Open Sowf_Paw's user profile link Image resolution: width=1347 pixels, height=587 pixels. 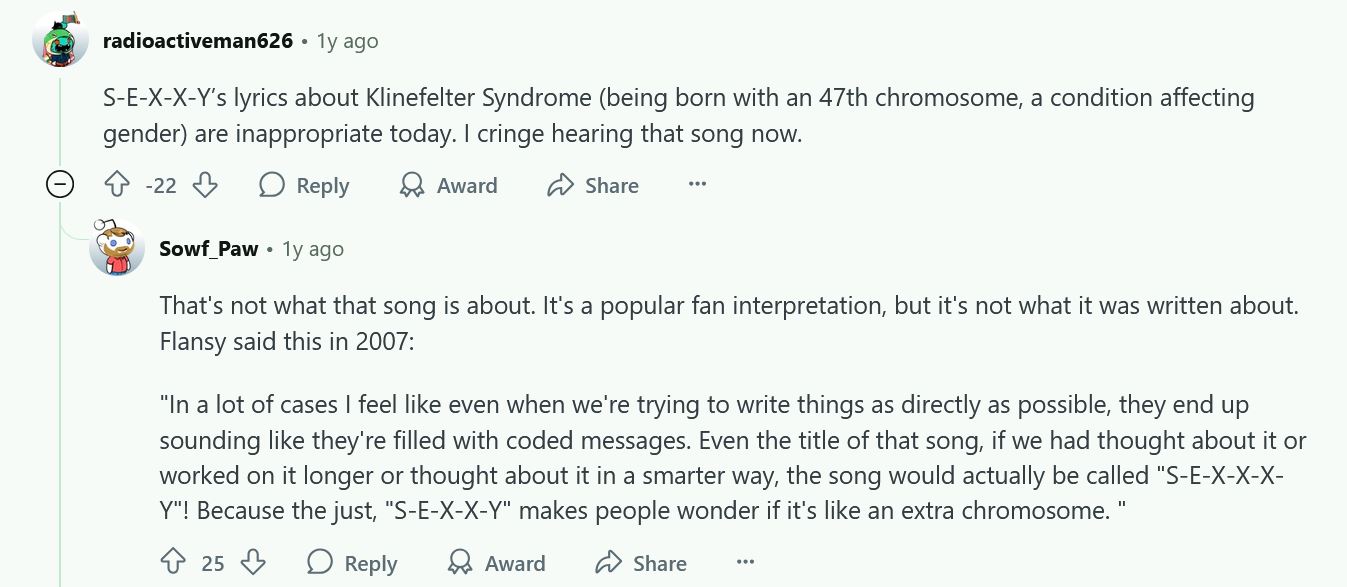pyautogui.click(x=209, y=249)
